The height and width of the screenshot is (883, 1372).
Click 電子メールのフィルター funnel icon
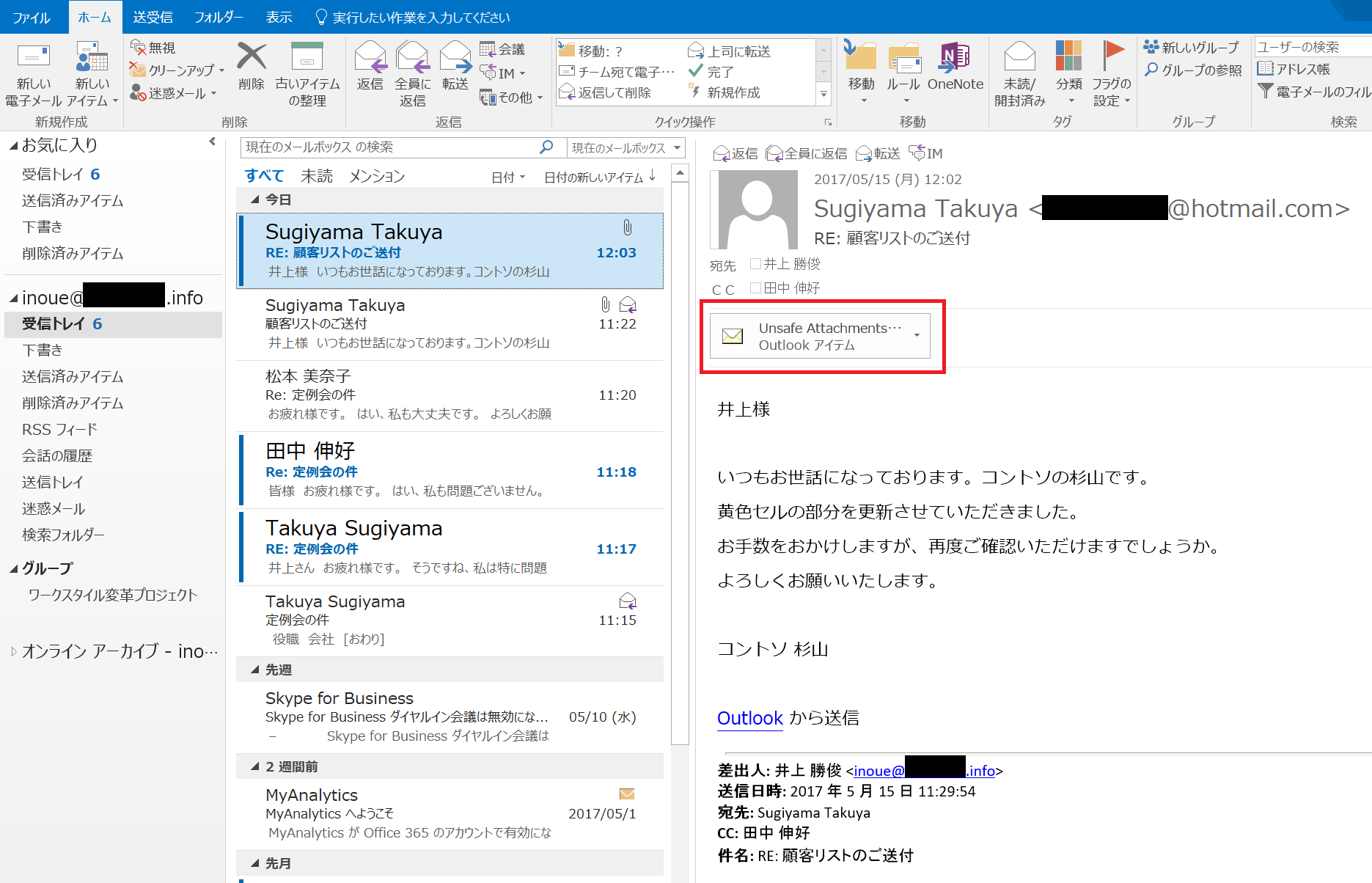coord(1265,92)
